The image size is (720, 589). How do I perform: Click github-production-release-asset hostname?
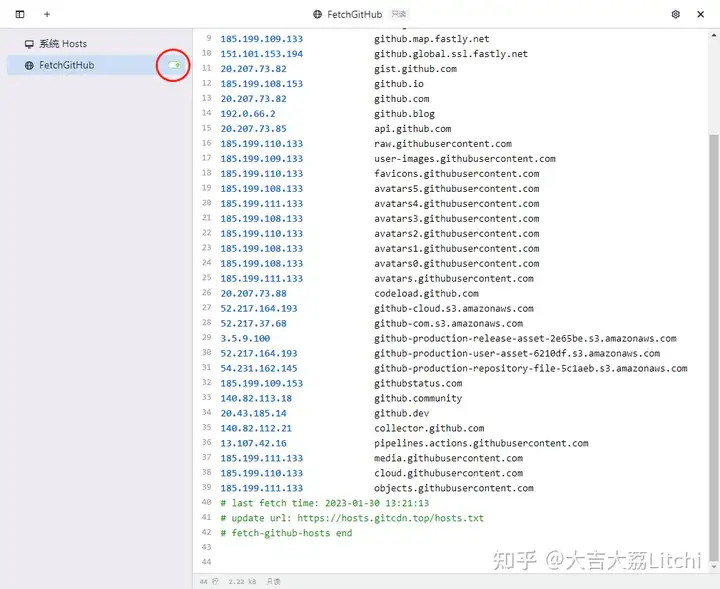point(525,338)
